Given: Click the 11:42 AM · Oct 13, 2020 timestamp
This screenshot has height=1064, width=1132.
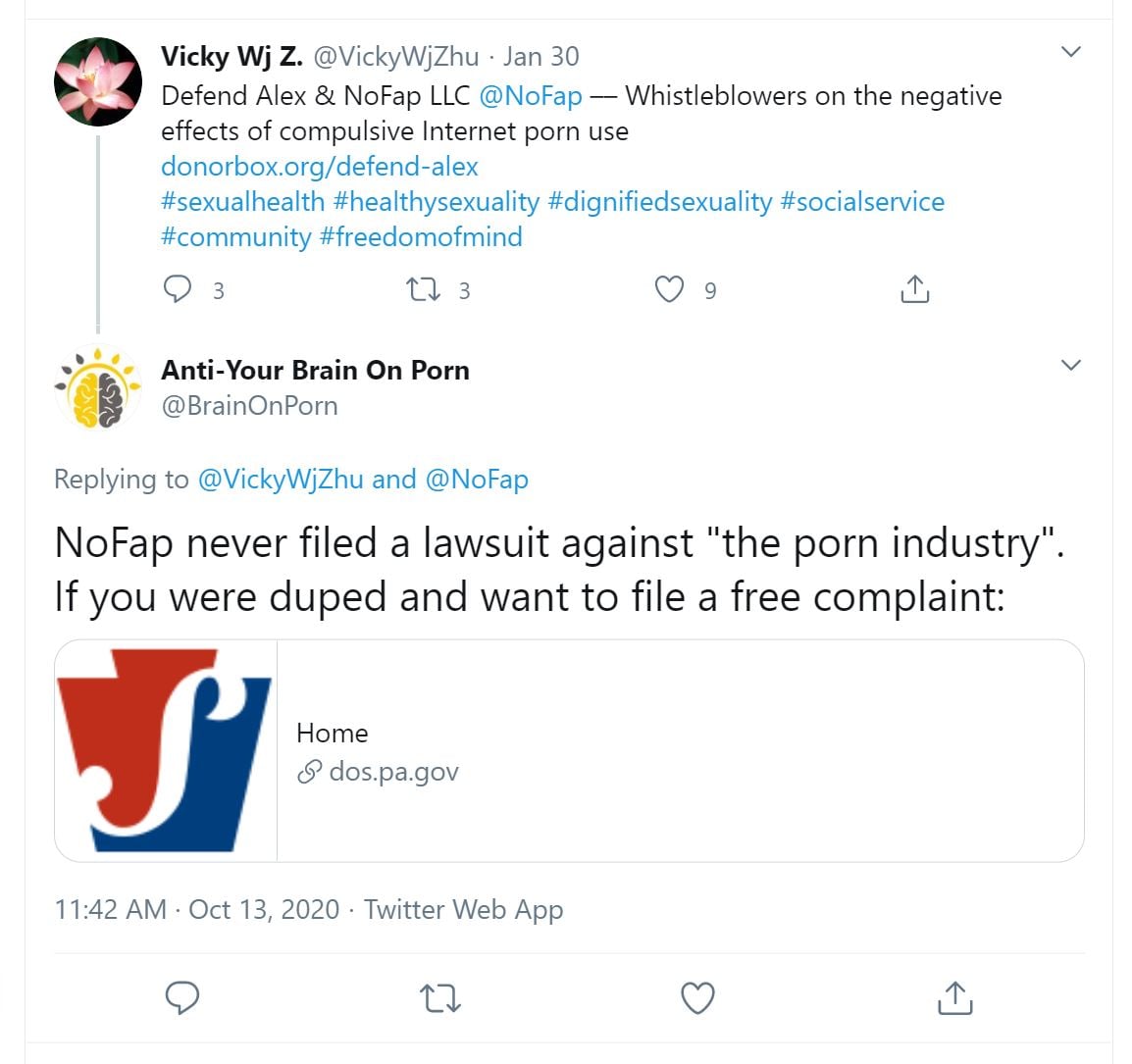Looking at the screenshot, I should (x=197, y=910).
